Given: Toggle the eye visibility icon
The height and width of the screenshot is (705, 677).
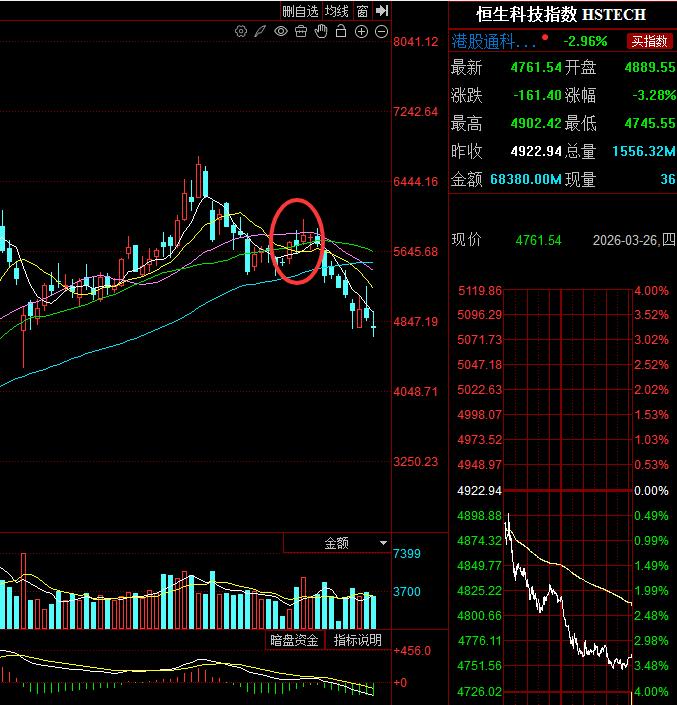Looking at the screenshot, I should click(x=281, y=31).
